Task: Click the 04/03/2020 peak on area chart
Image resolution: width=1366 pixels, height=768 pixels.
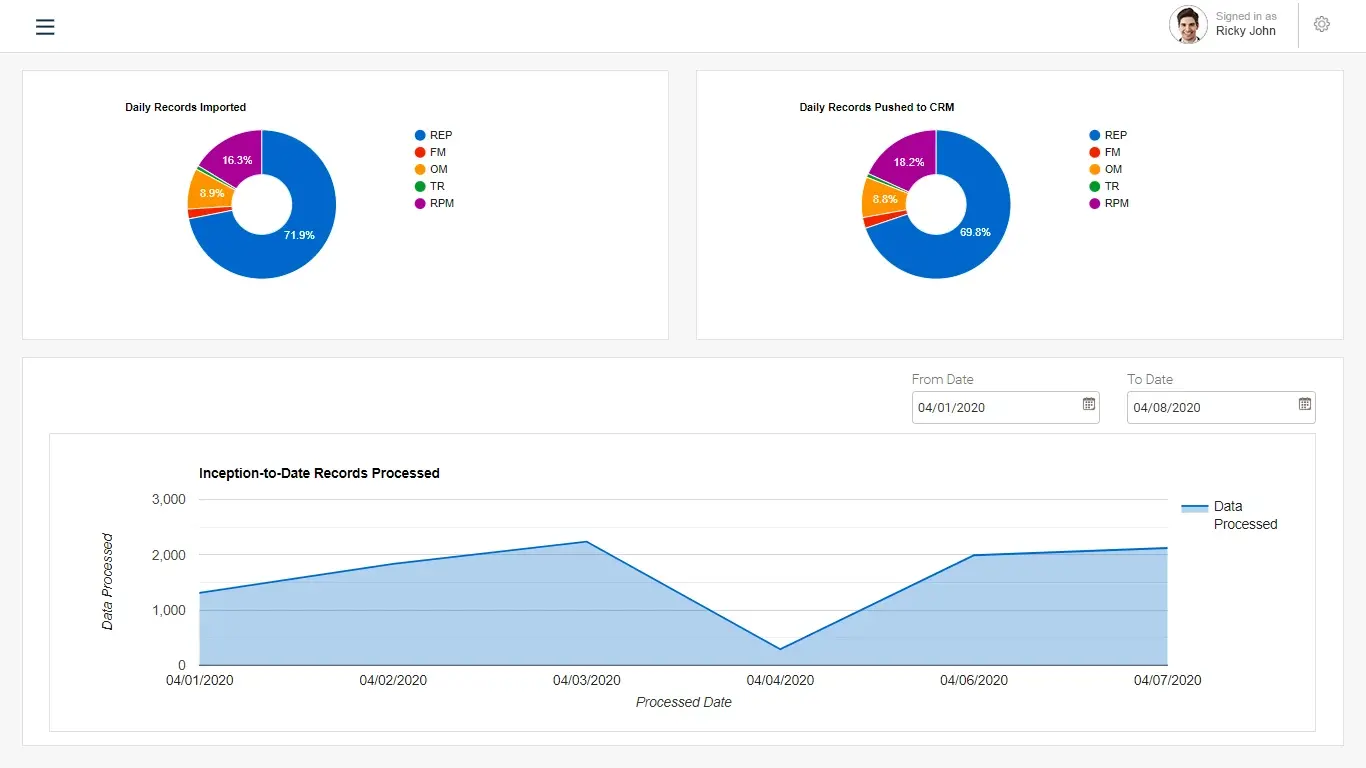Action: (x=586, y=542)
